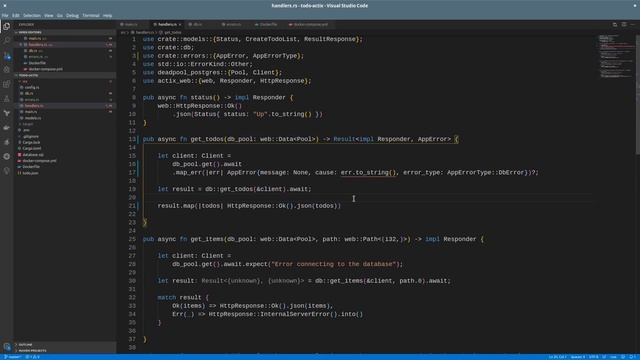Open the Debug menu
Screen dimensions: 640x360
(x=72, y=16)
